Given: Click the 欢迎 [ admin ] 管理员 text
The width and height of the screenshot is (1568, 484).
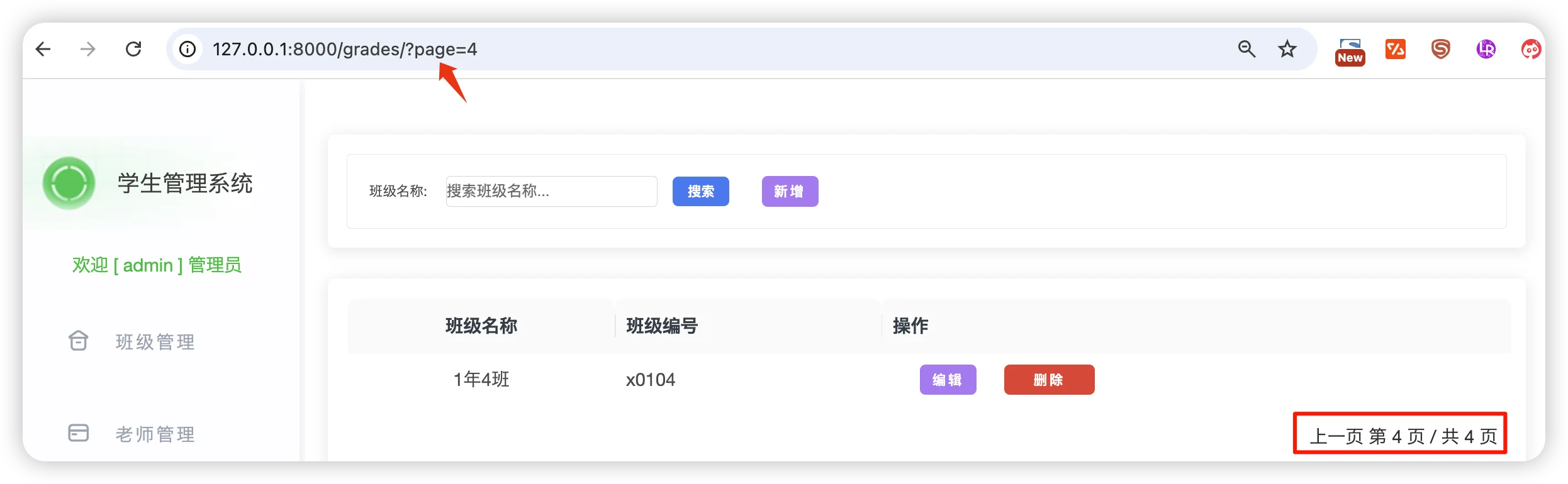Looking at the screenshot, I should (x=157, y=265).
